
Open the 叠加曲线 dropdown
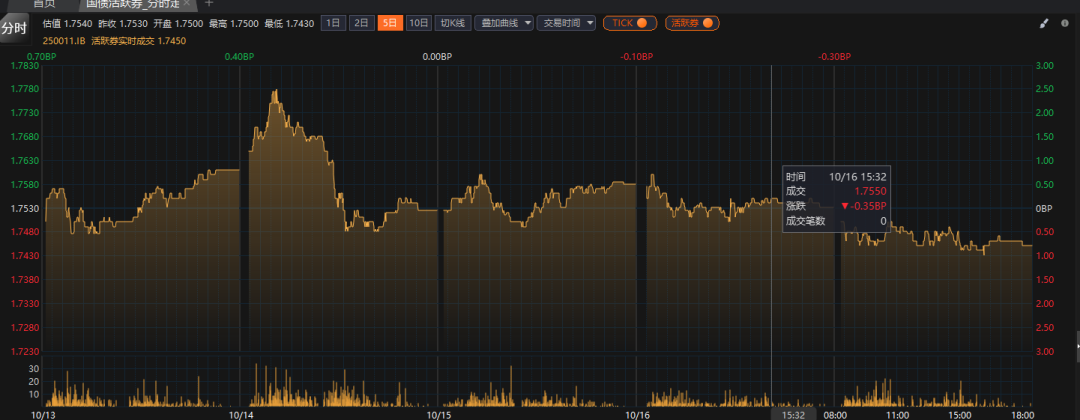coord(505,22)
